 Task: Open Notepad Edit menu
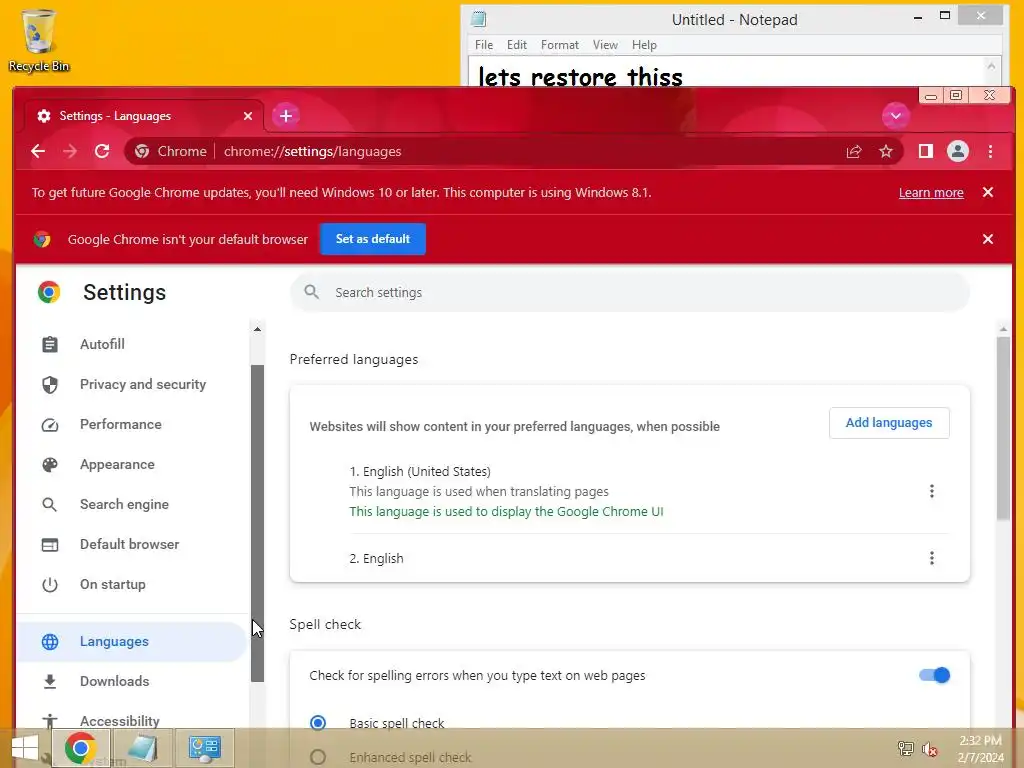(517, 45)
